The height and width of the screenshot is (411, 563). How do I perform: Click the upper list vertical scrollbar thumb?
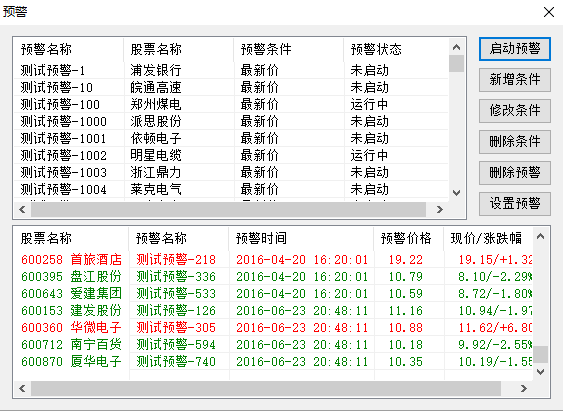click(x=456, y=64)
